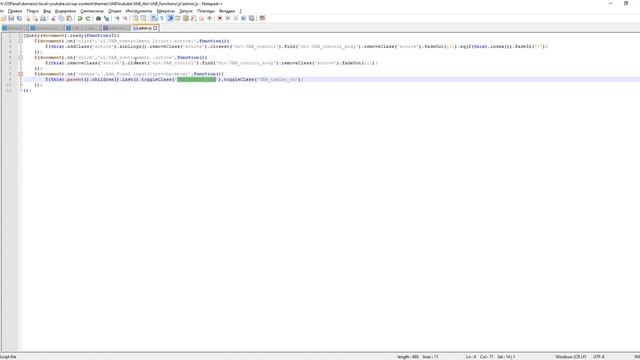Stop macro recording toolbar icon
Image resolution: width=640 pixels, height=360 pixels.
(x=228, y=18)
